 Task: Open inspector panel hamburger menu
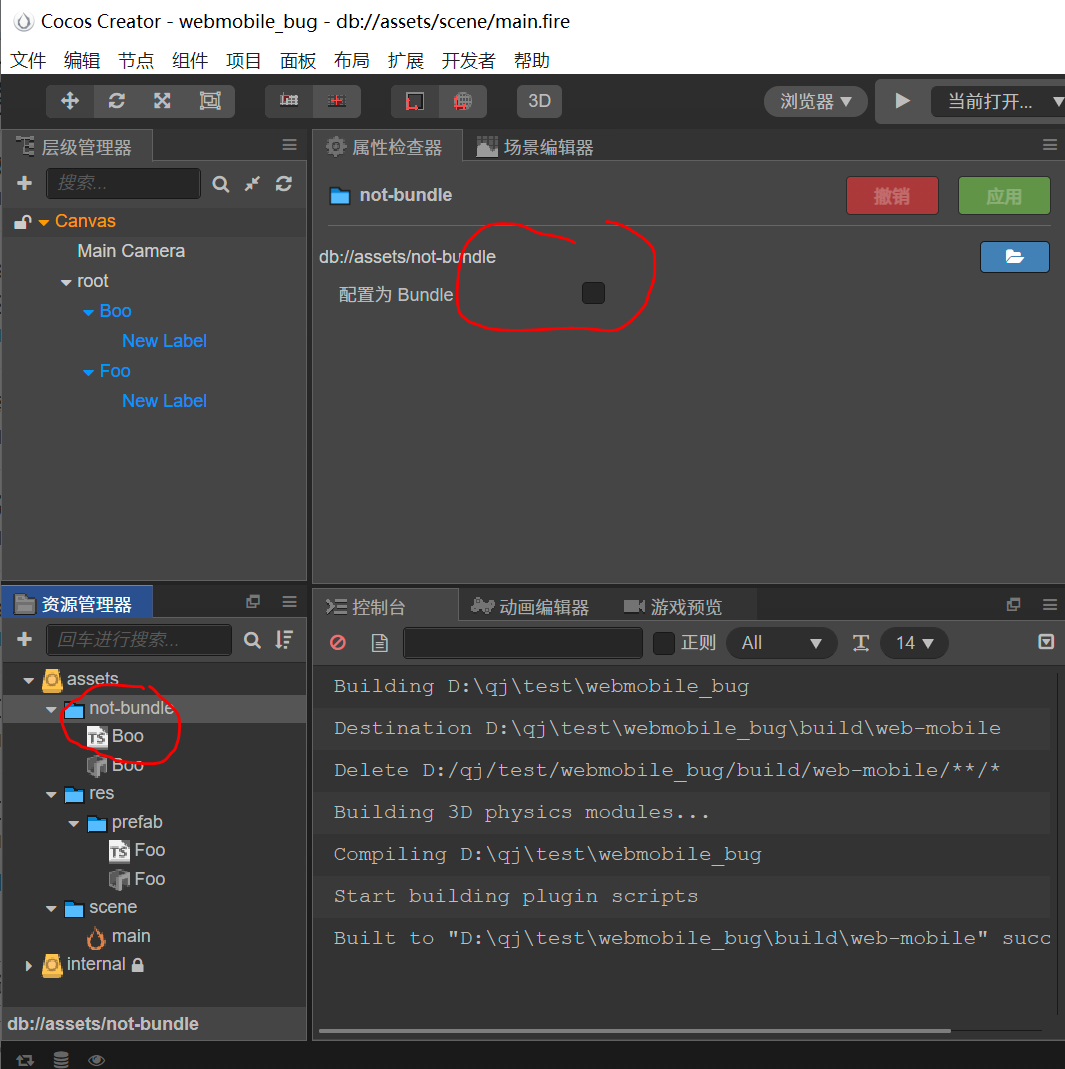click(1050, 145)
